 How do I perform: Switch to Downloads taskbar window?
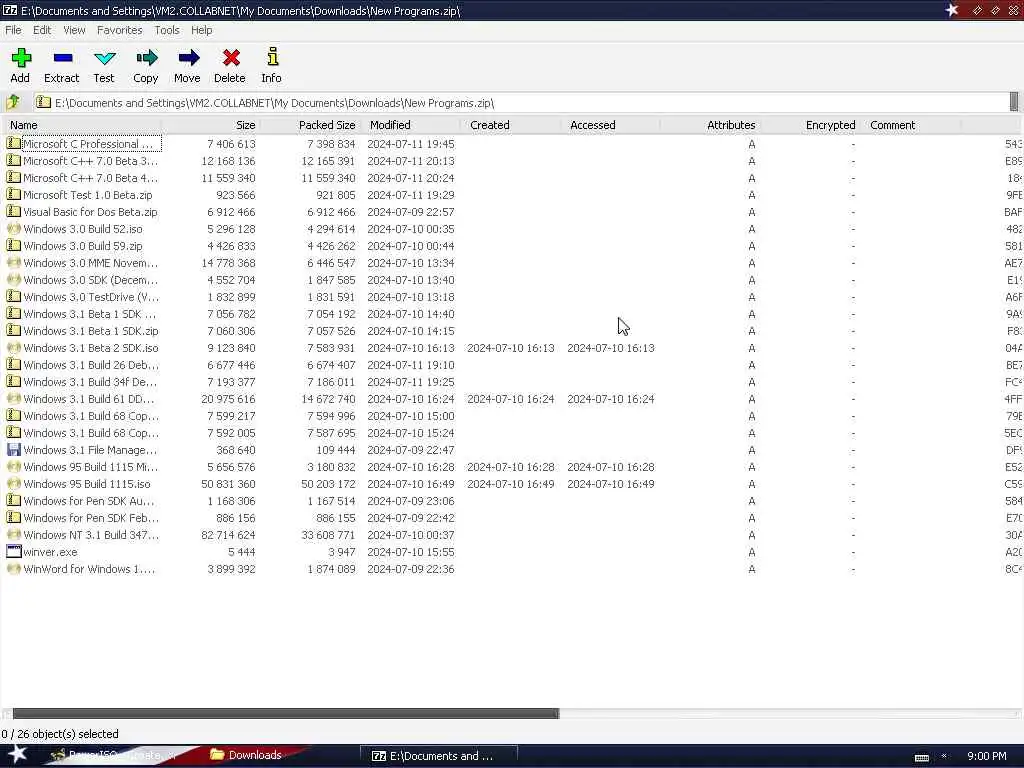point(256,755)
